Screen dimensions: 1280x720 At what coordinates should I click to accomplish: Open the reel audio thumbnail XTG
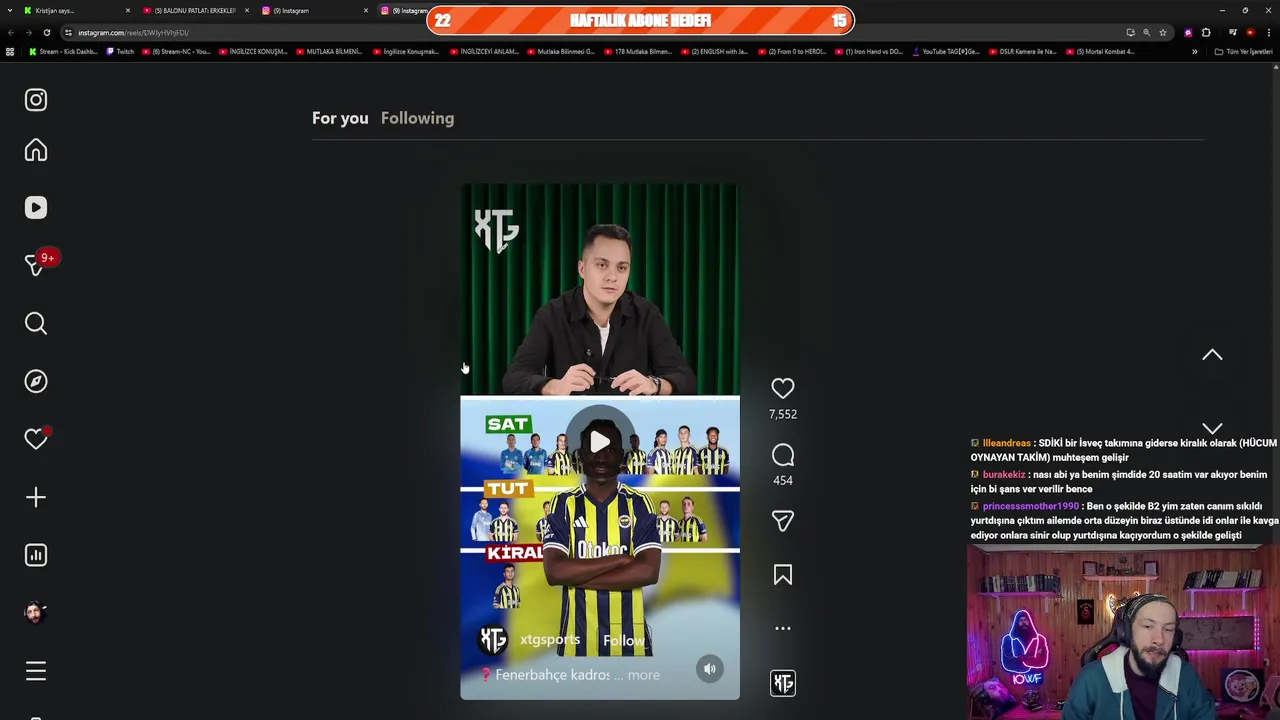783,683
